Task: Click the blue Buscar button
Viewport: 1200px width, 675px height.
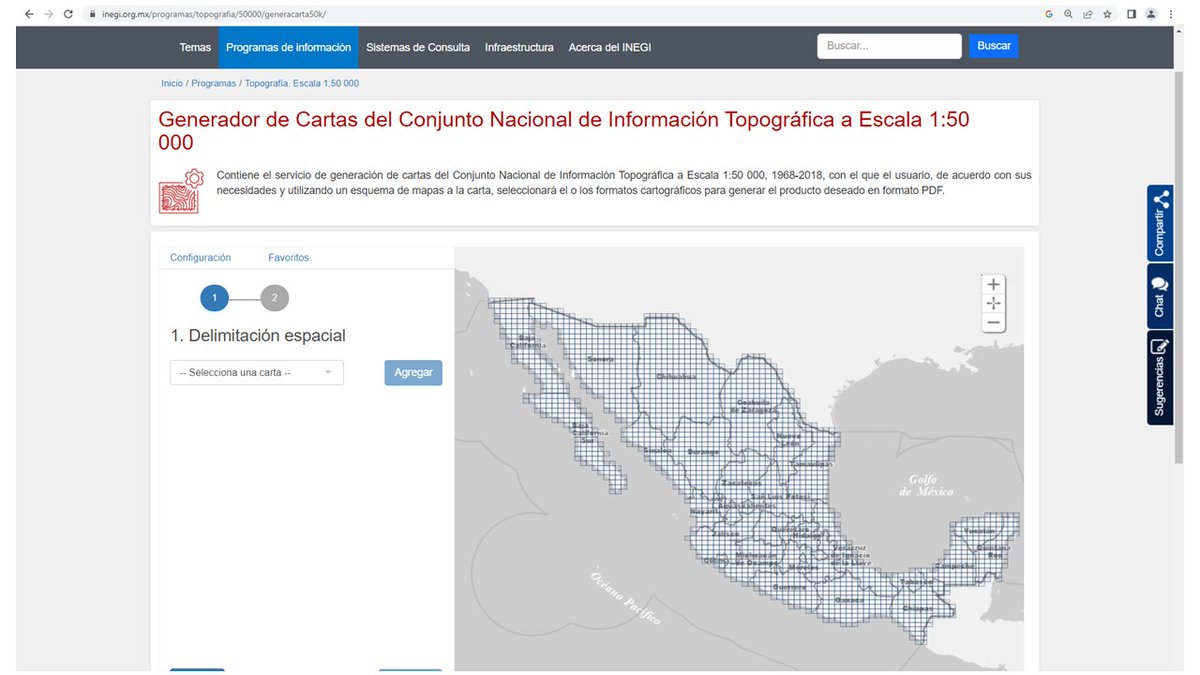Action: pos(993,46)
